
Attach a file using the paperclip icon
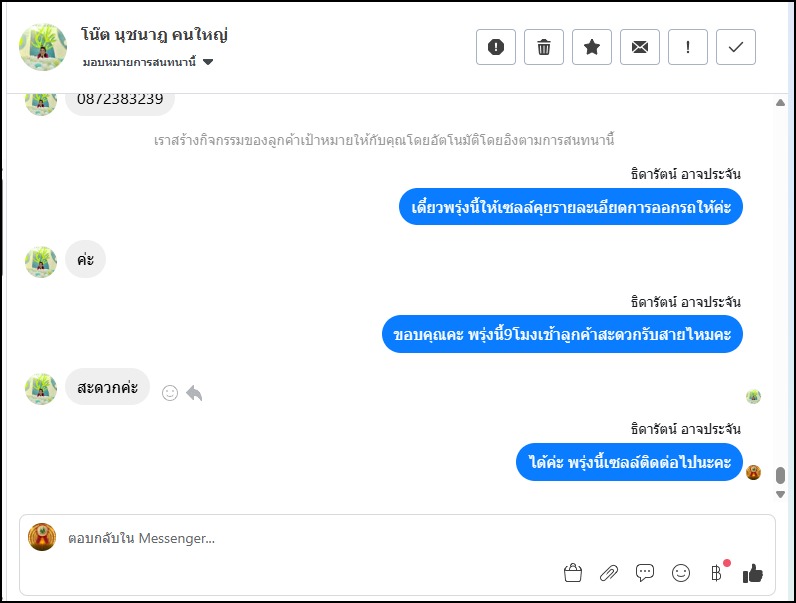tap(609, 573)
